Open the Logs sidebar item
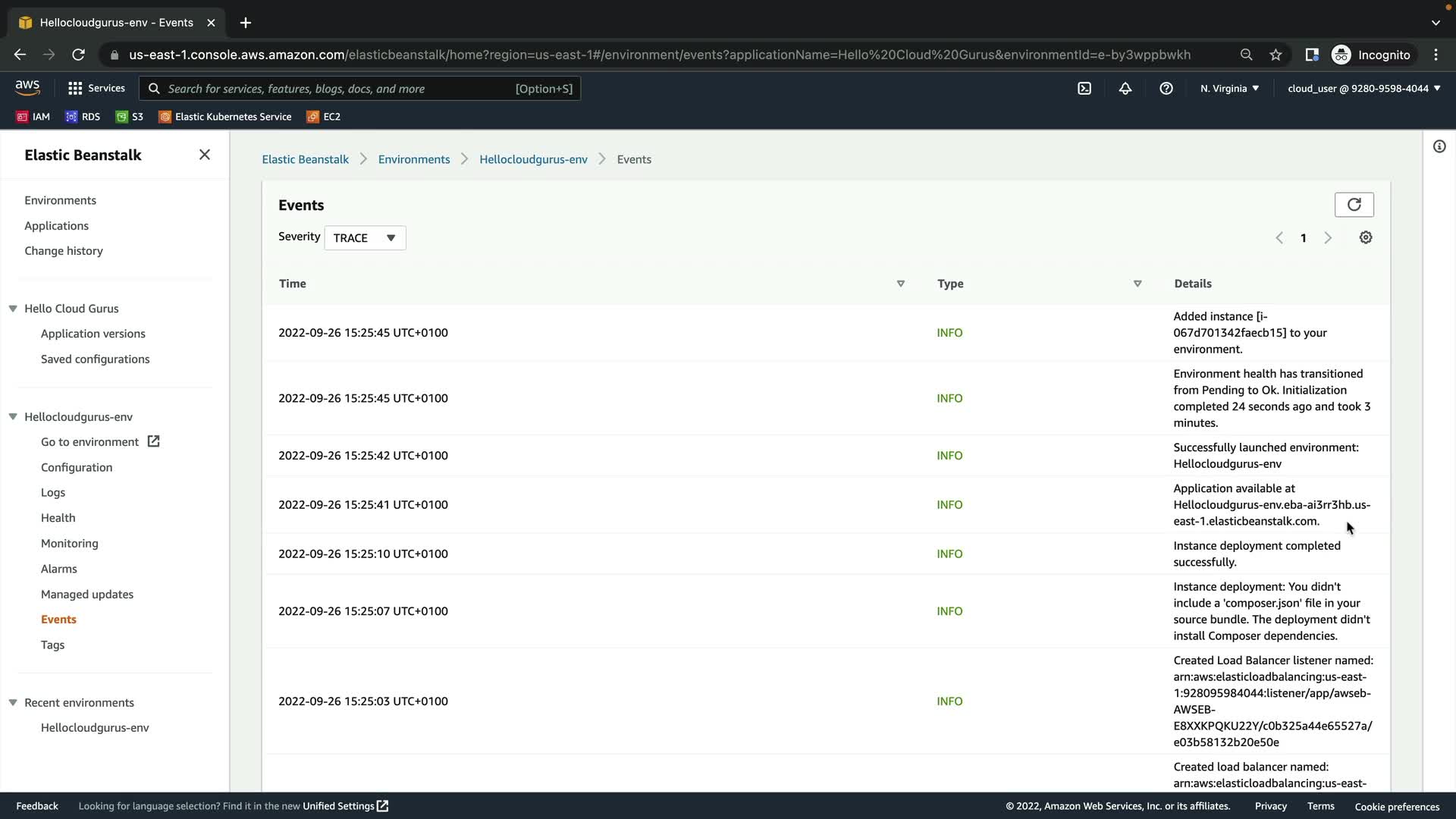Screen dimensions: 1456x819 pyautogui.click(x=53, y=493)
